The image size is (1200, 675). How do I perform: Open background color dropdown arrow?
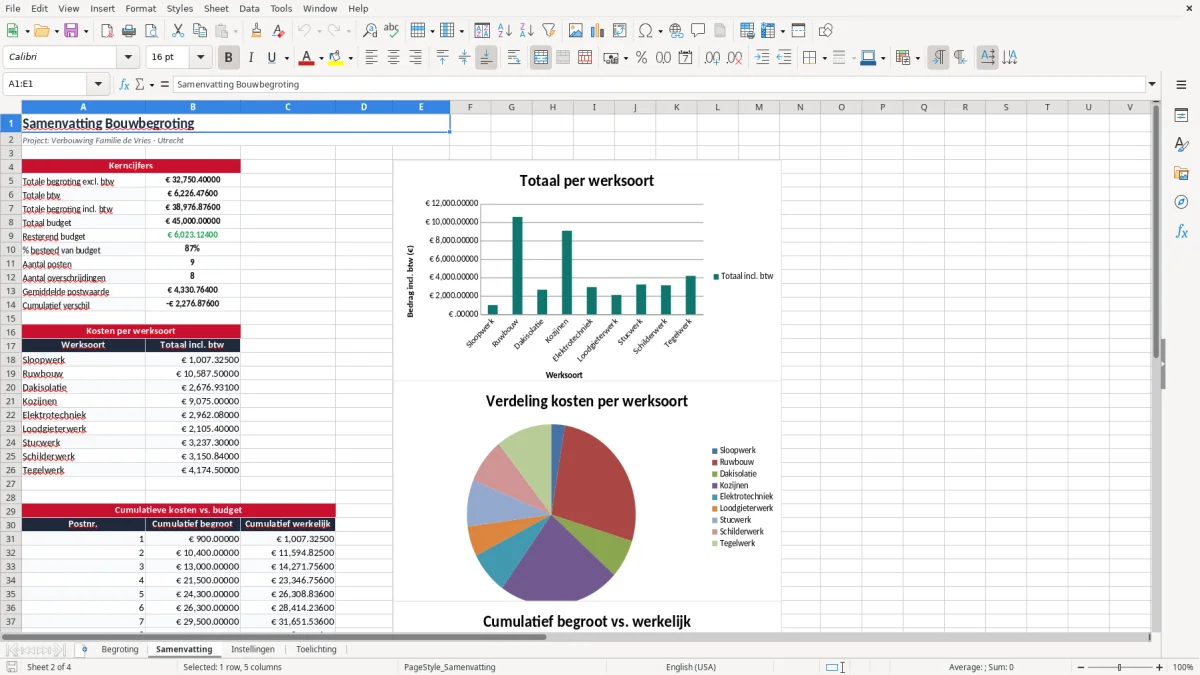pos(351,58)
